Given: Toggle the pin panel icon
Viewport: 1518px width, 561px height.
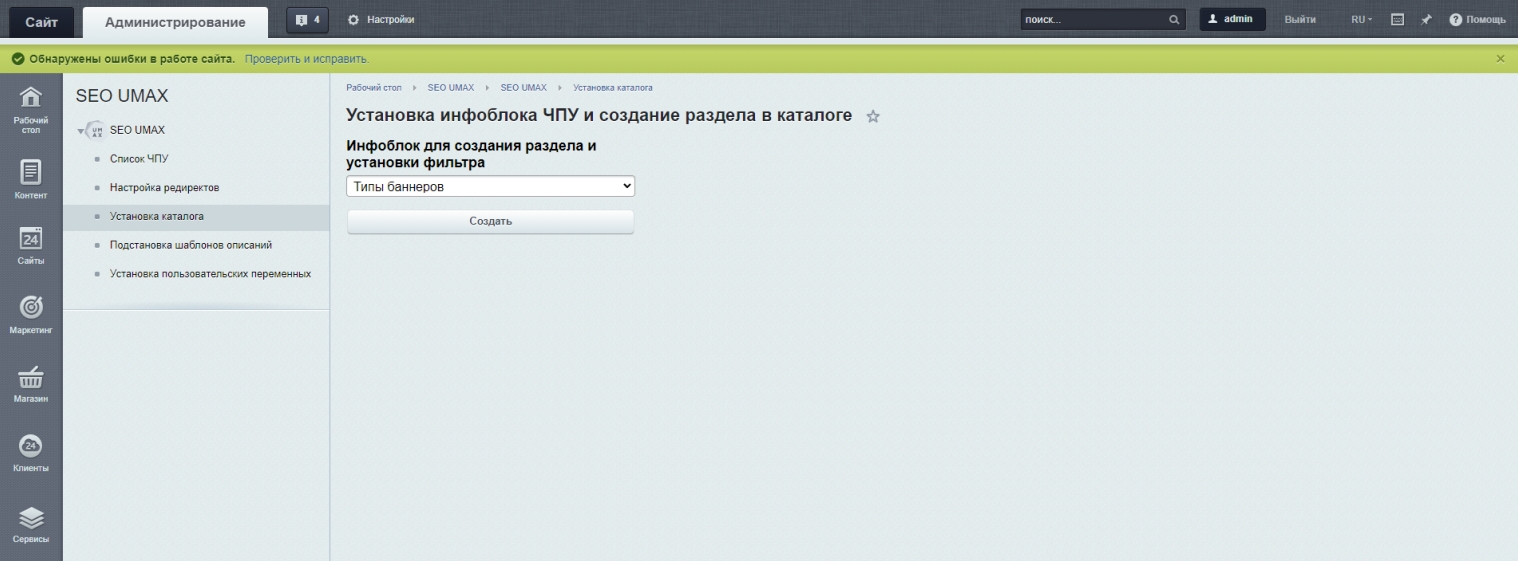Looking at the screenshot, I should [x=1427, y=19].
